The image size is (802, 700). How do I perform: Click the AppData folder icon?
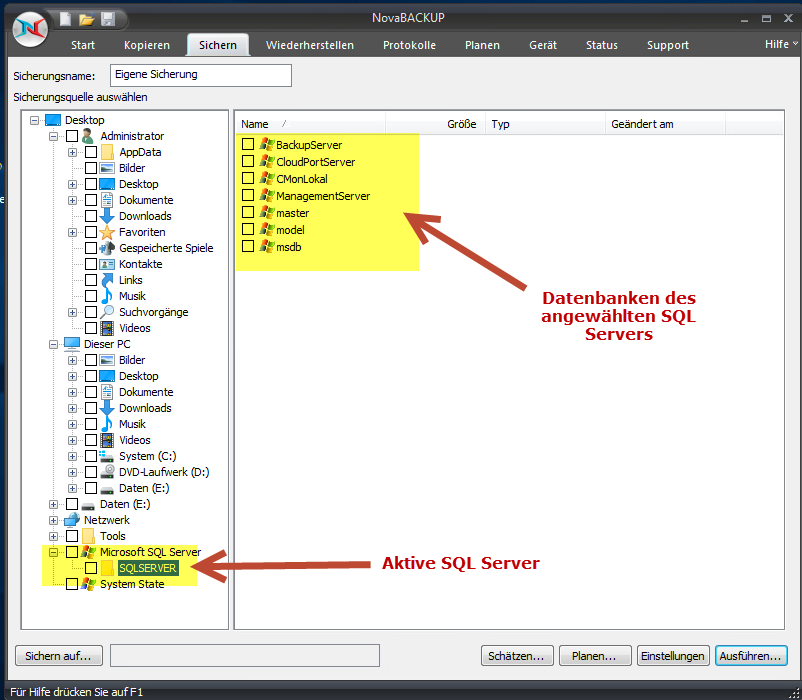pyautogui.click(x=107, y=152)
